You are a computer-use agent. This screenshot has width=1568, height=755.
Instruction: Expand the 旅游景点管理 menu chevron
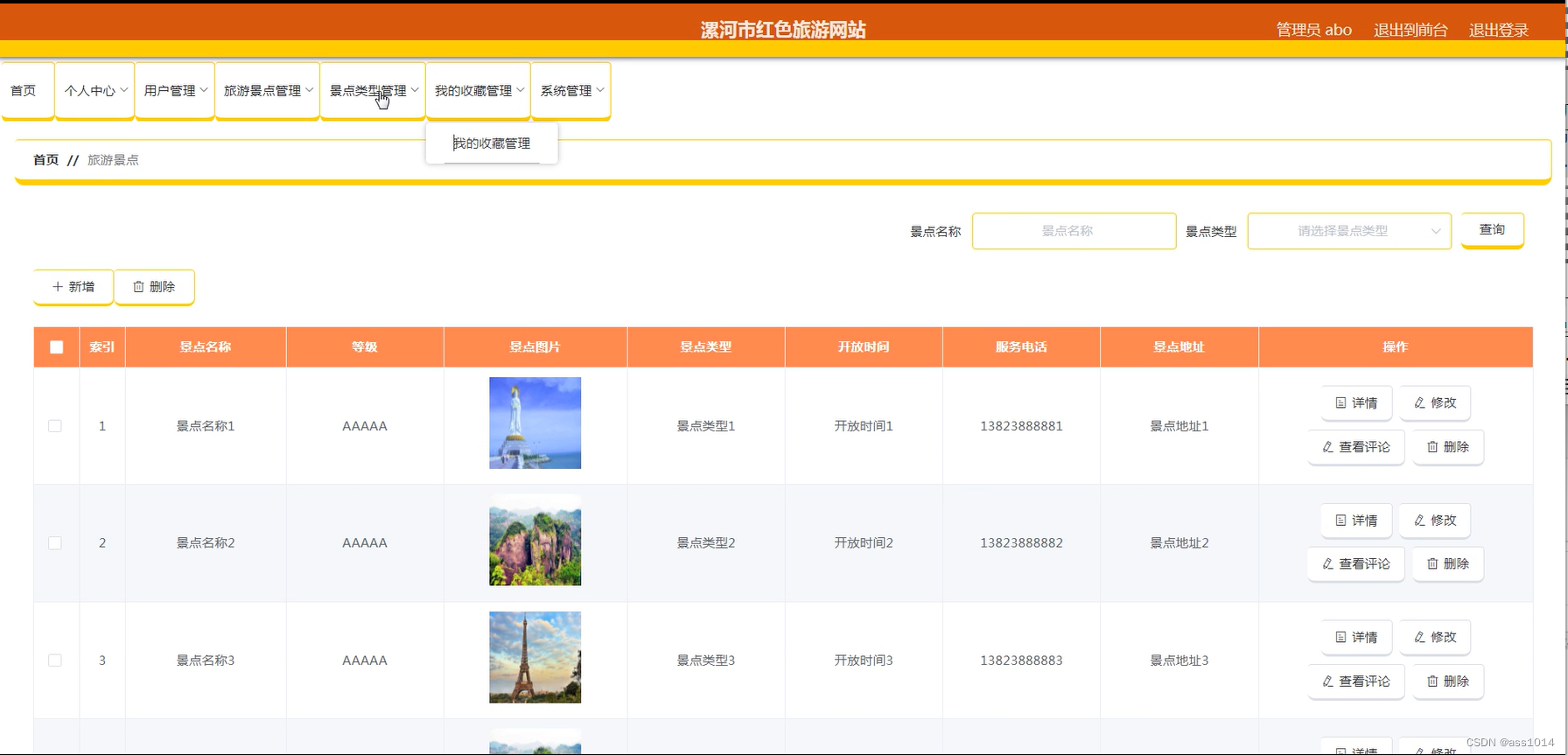point(309,90)
